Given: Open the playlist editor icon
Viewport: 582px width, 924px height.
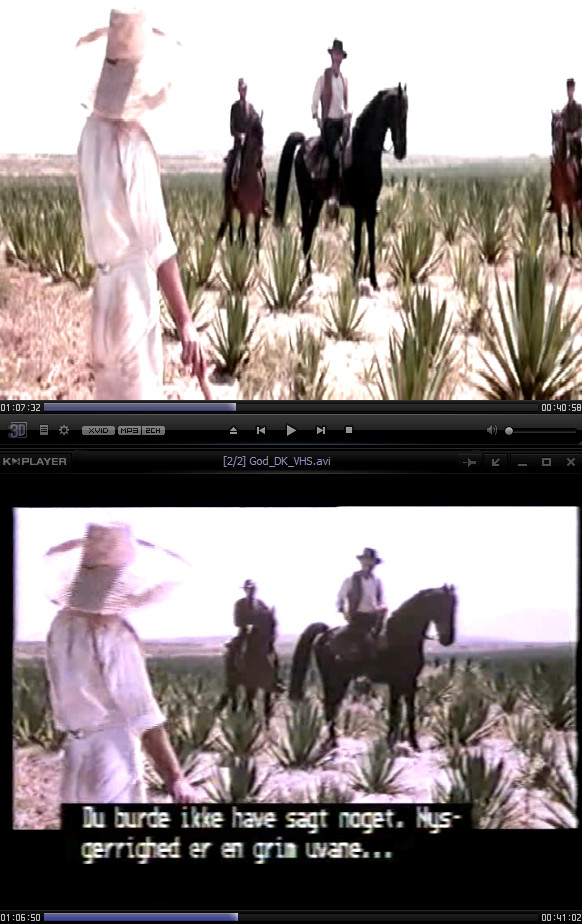Looking at the screenshot, I should click(44, 430).
